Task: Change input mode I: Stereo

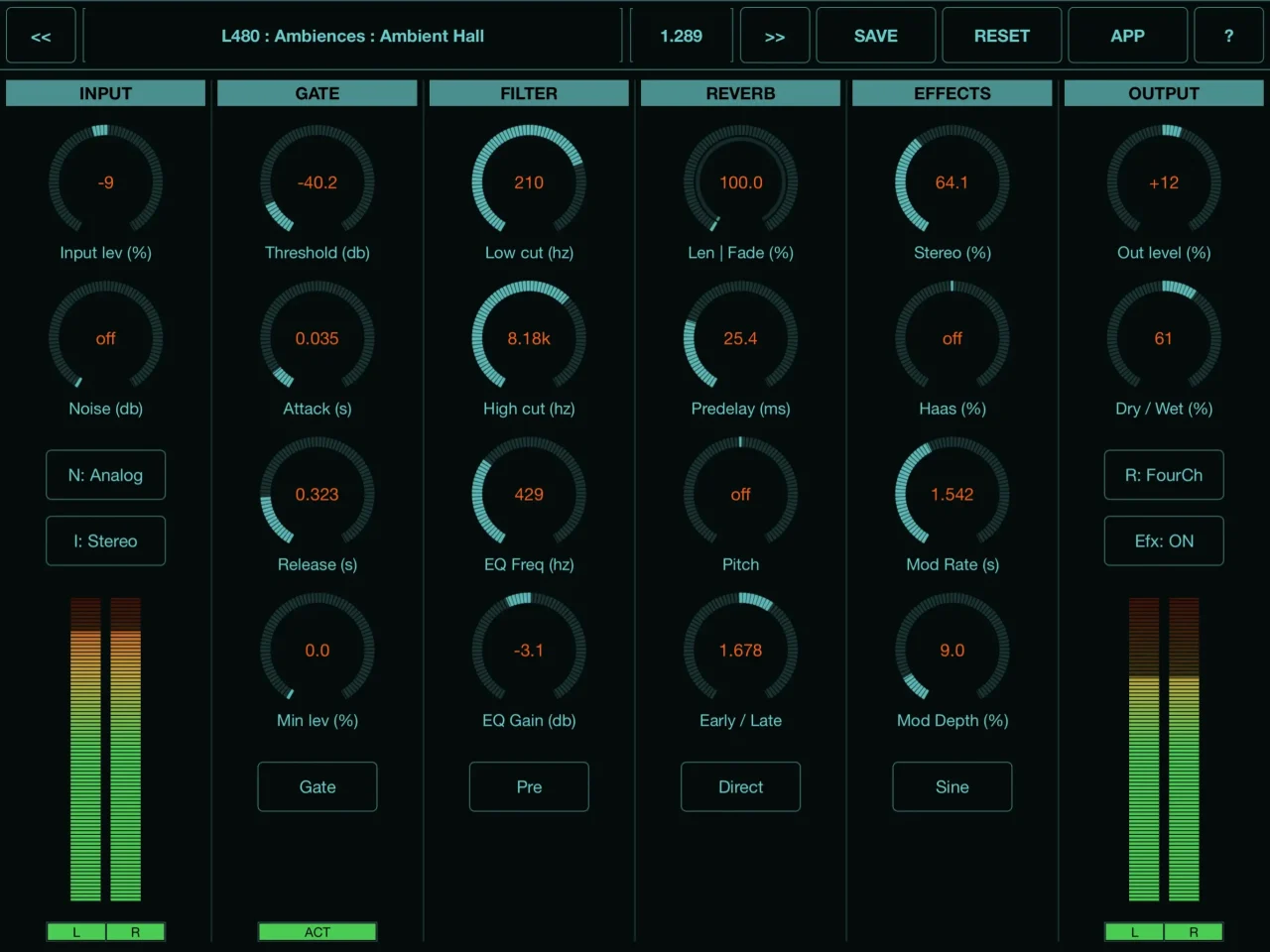Action: [106, 540]
